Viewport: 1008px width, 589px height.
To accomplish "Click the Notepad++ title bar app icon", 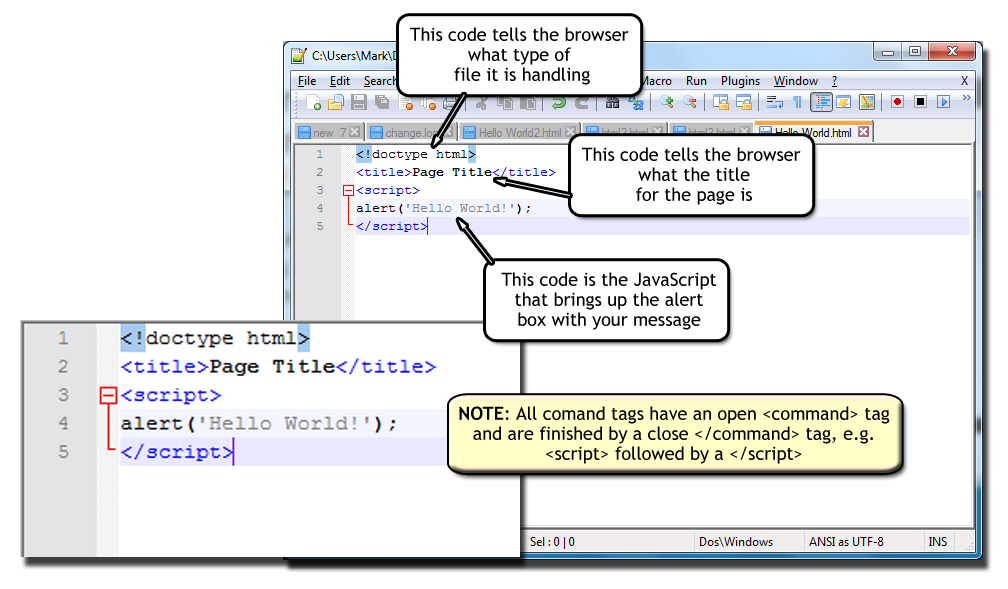I will pyautogui.click(x=299, y=55).
